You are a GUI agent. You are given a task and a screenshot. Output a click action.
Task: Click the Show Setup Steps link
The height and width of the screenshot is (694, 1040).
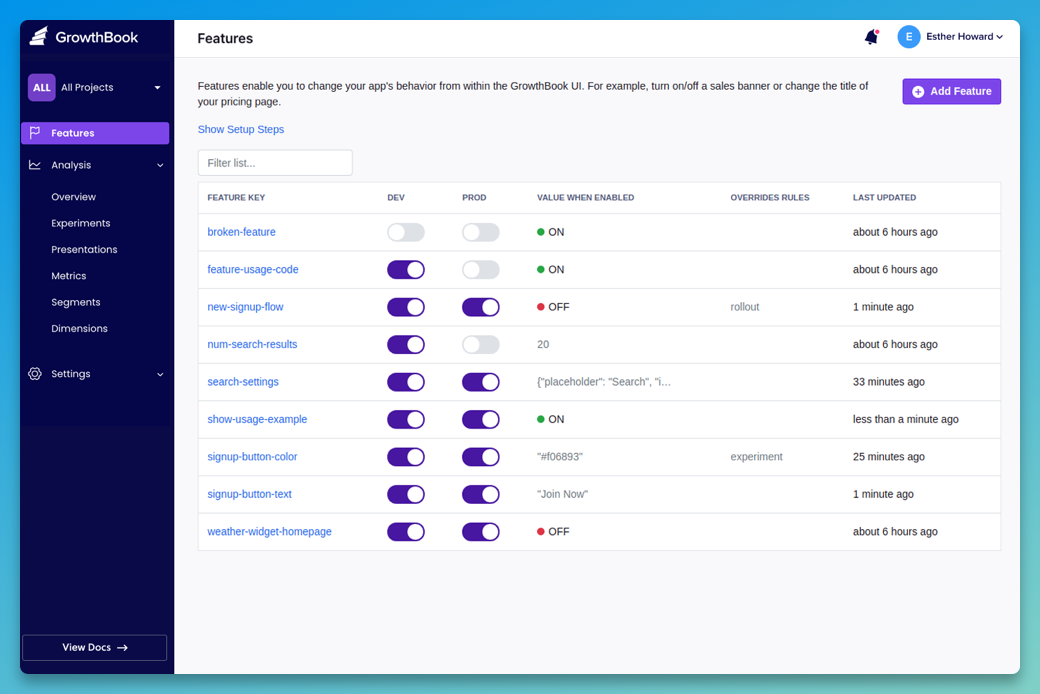(x=240, y=129)
